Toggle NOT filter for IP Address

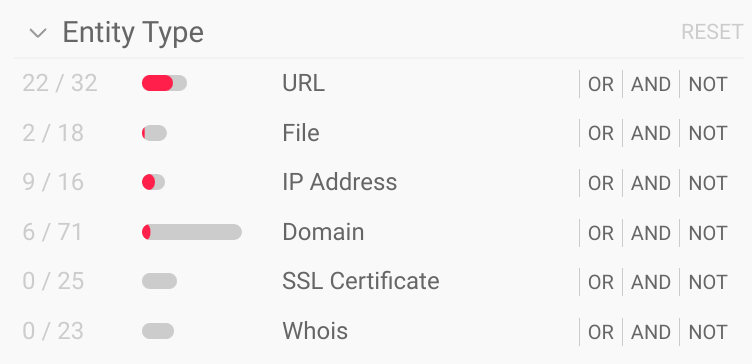point(708,183)
